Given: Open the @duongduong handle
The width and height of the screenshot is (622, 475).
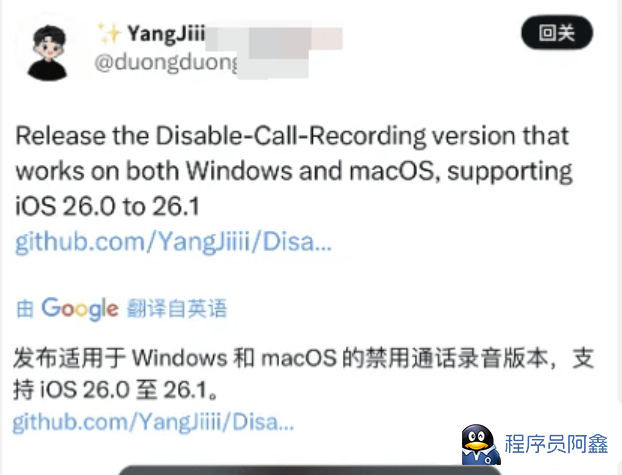Looking at the screenshot, I should coord(166,63).
